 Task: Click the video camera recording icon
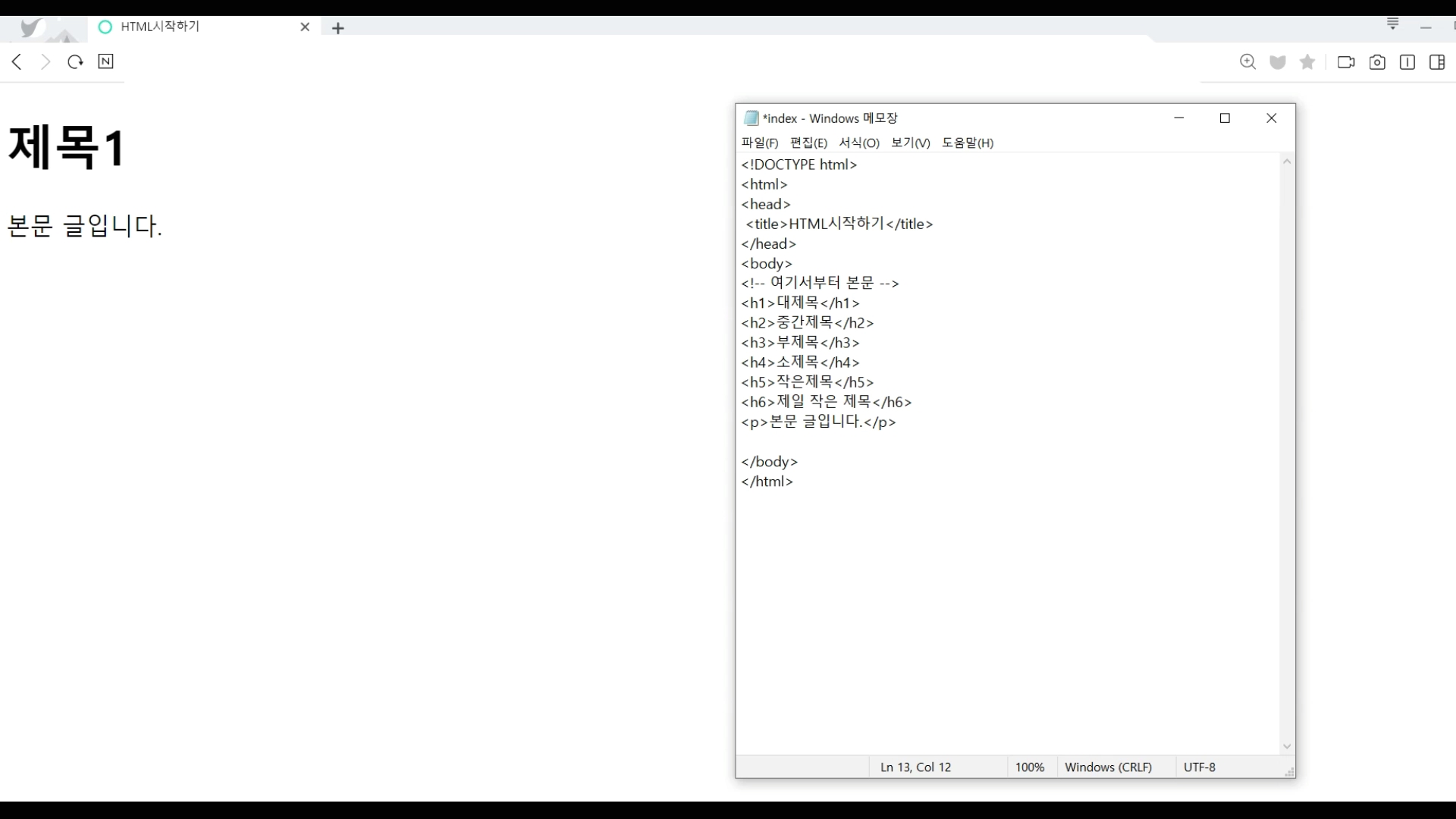tap(1346, 62)
